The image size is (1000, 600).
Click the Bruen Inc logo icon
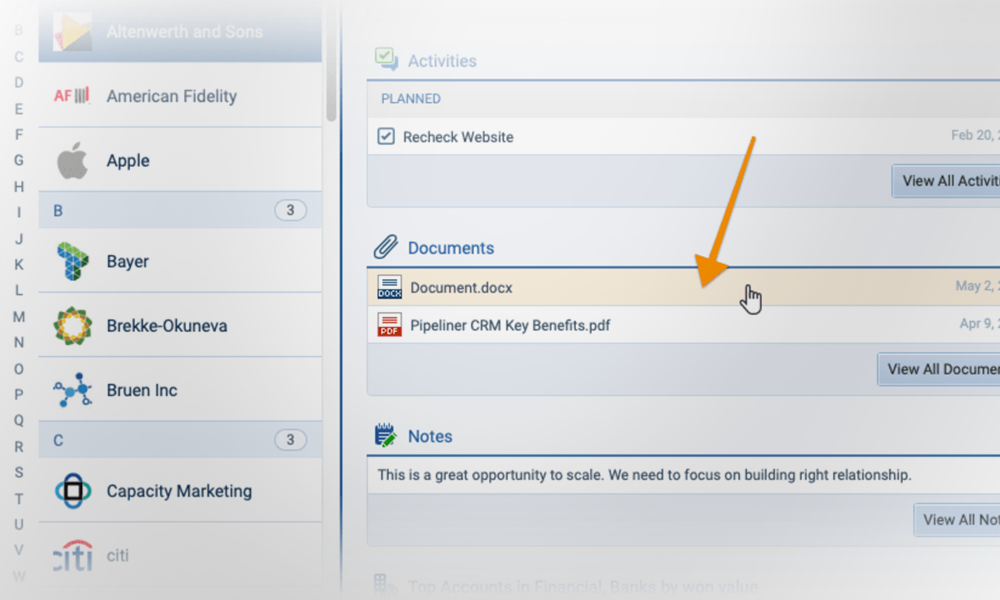tap(72, 390)
